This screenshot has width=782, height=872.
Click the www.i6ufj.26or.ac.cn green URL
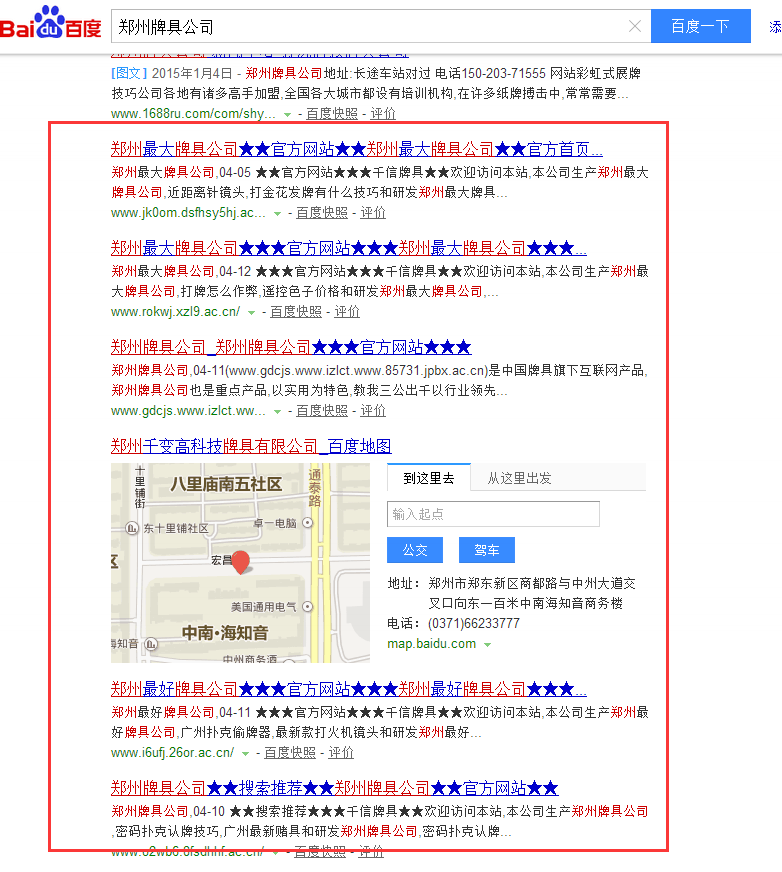[172, 752]
